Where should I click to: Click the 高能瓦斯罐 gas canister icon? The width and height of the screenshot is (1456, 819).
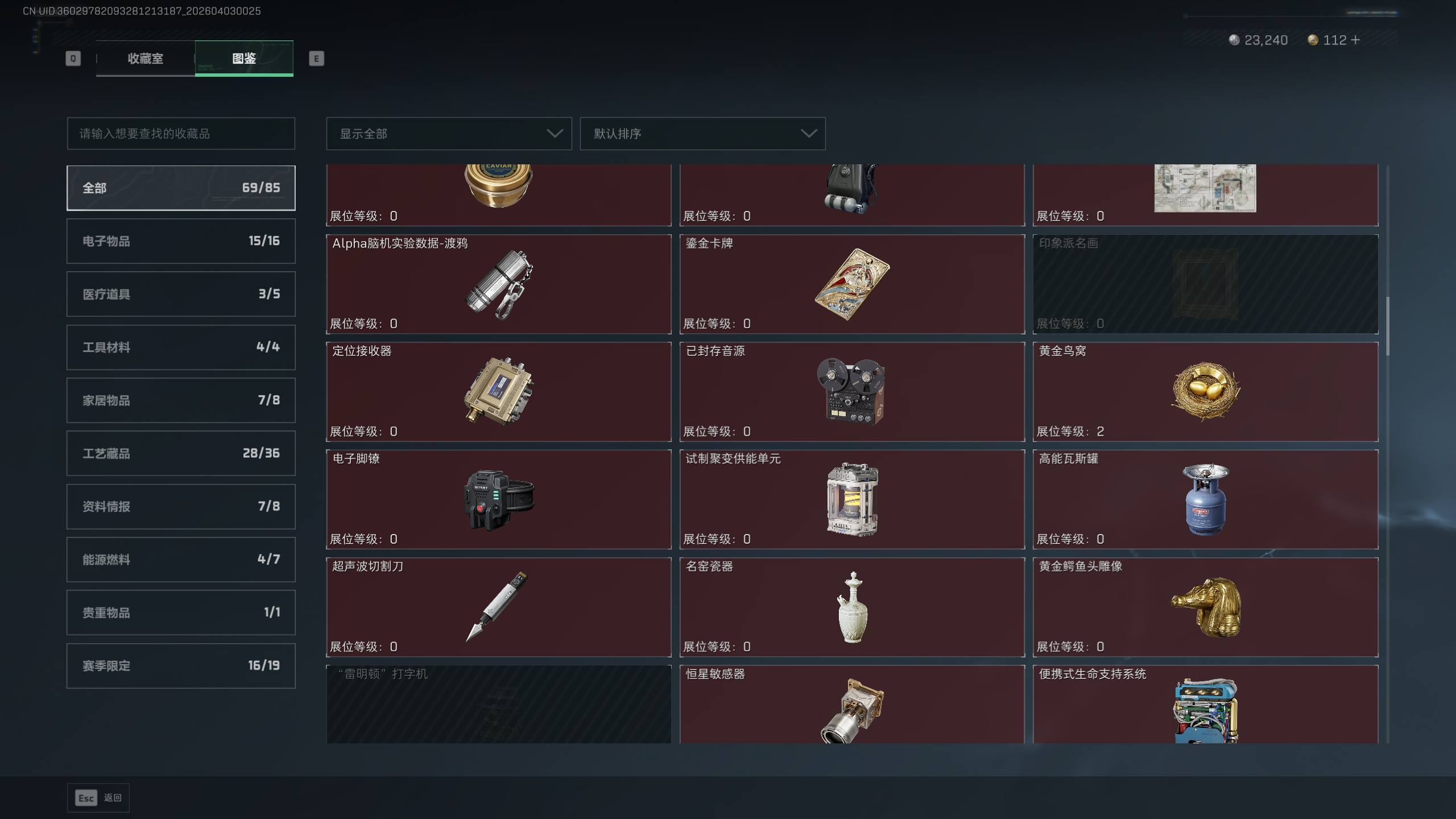point(1205,499)
